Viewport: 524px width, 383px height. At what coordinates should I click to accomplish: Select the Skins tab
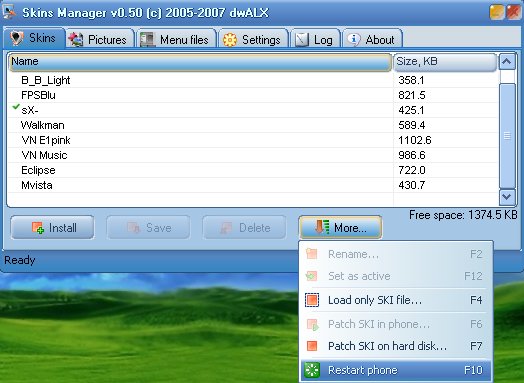(x=34, y=38)
